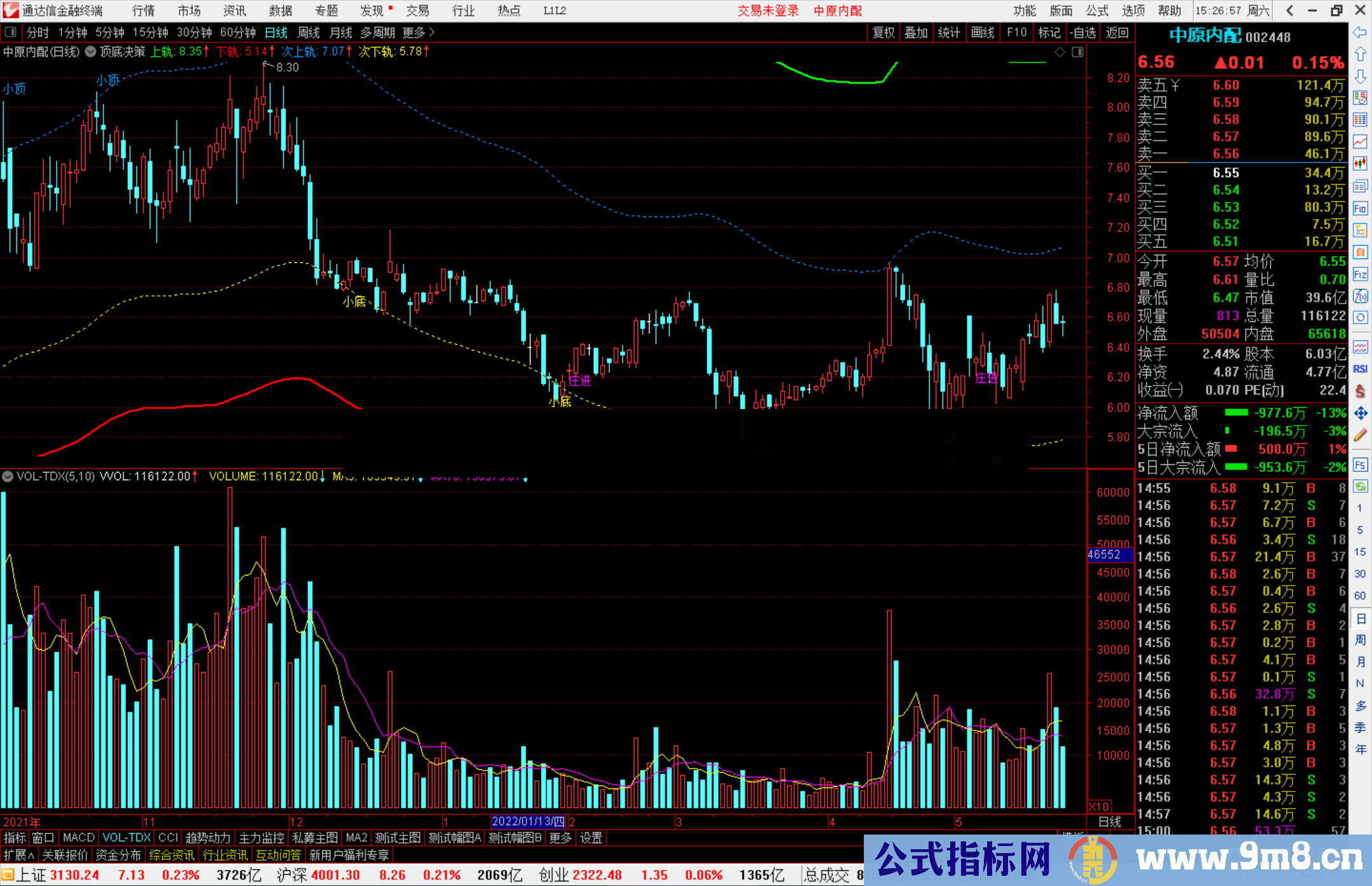Open the 复权 adjustment dropdown
This screenshot has height=886, width=1372.
coord(884,32)
